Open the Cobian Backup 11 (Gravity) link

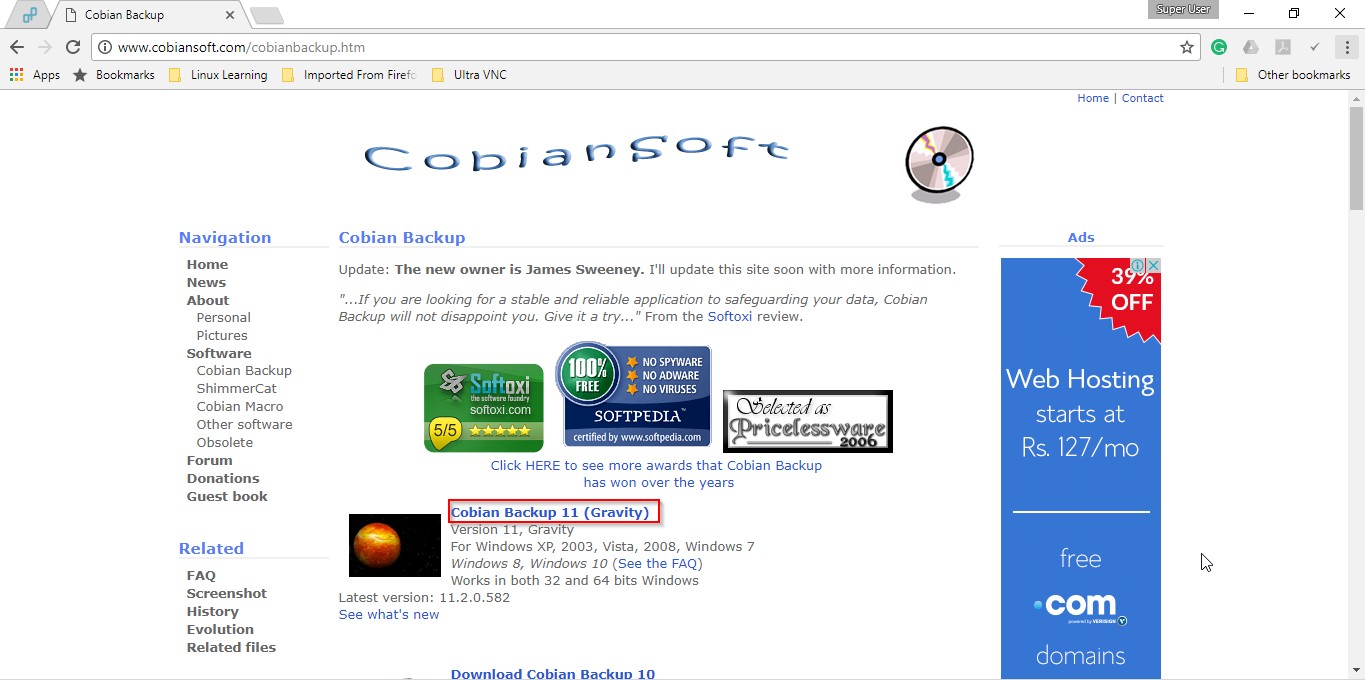(550, 513)
